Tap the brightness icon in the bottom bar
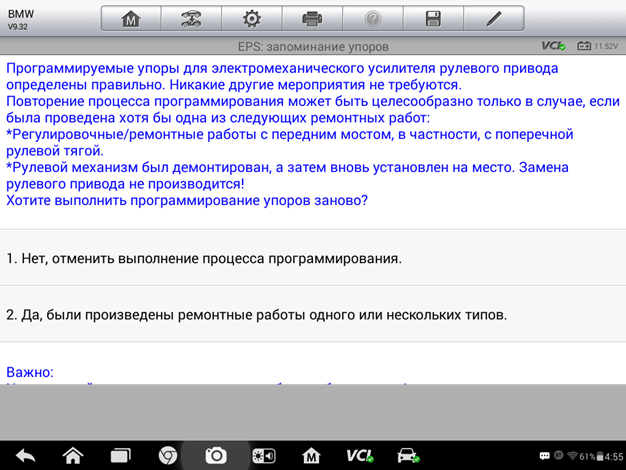The width and height of the screenshot is (626, 470). point(263,455)
